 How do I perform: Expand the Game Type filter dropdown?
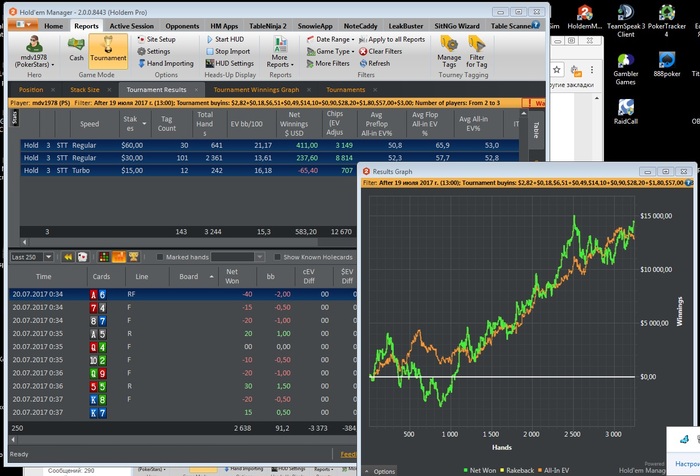coord(331,51)
